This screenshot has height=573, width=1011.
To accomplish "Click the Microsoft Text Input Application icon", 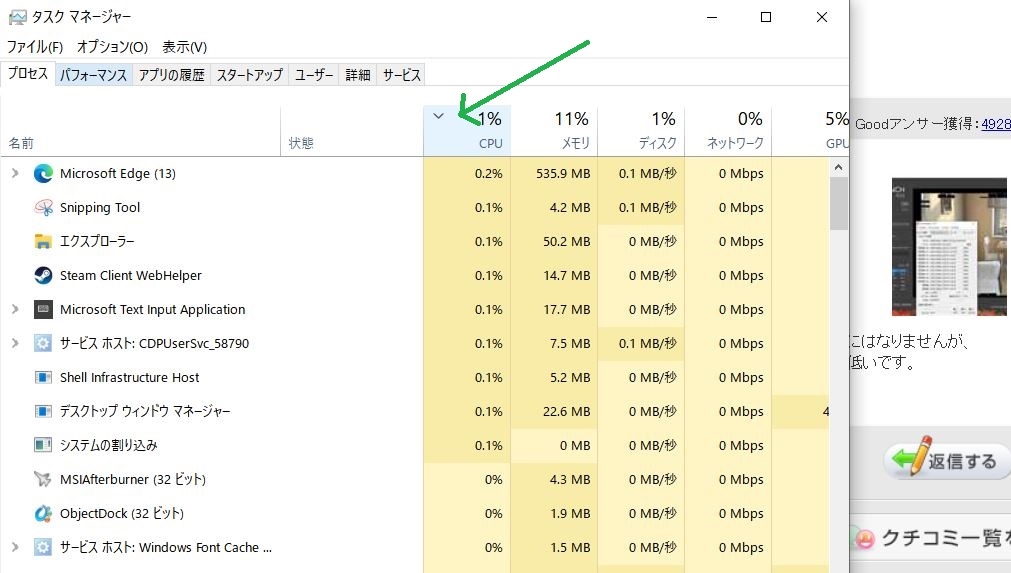I will tap(43, 309).
